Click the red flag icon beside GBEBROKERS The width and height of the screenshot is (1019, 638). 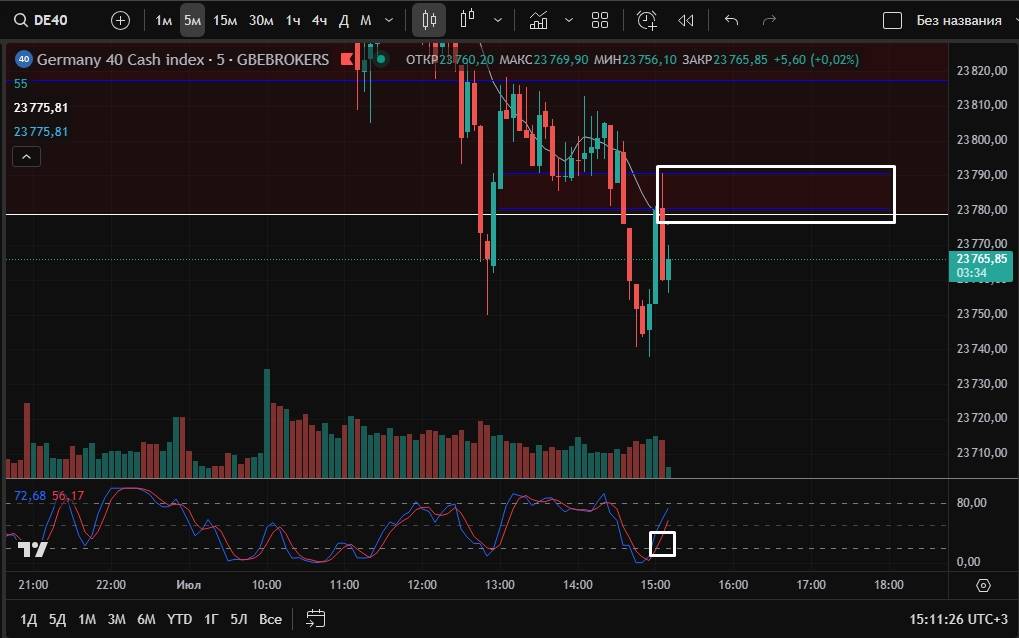[x=347, y=60]
